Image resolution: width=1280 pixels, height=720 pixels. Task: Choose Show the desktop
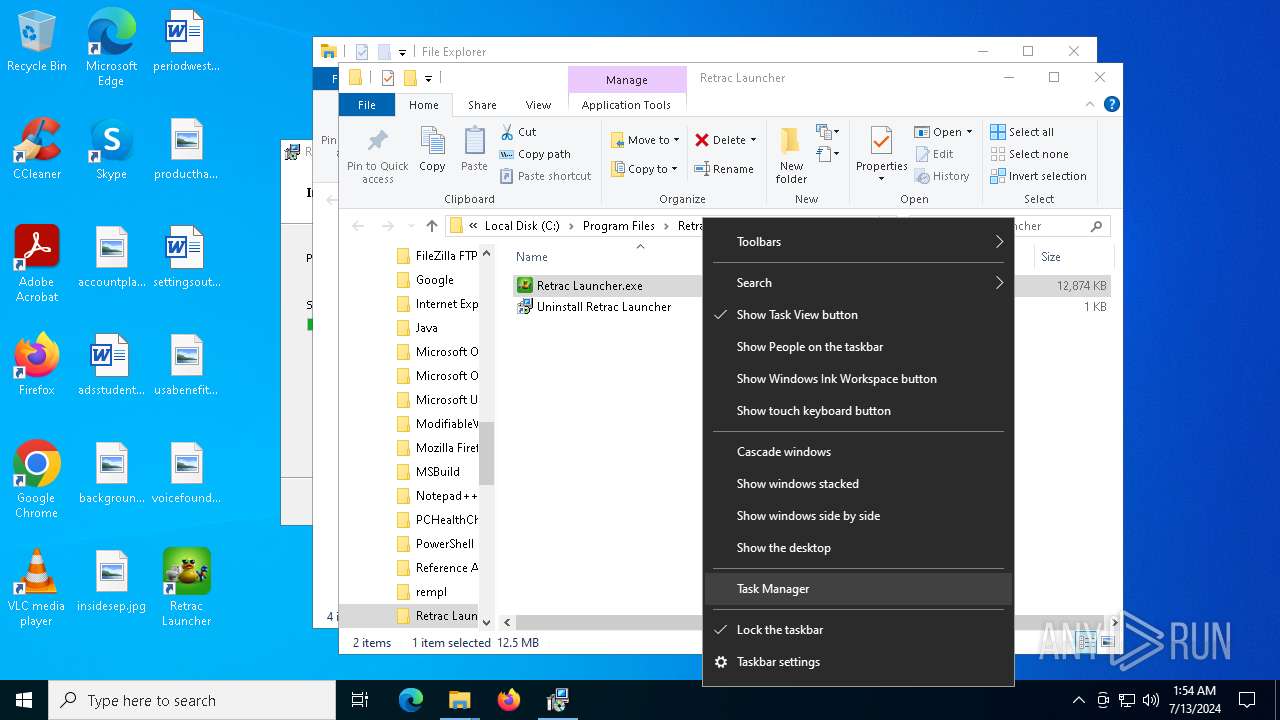858,548
